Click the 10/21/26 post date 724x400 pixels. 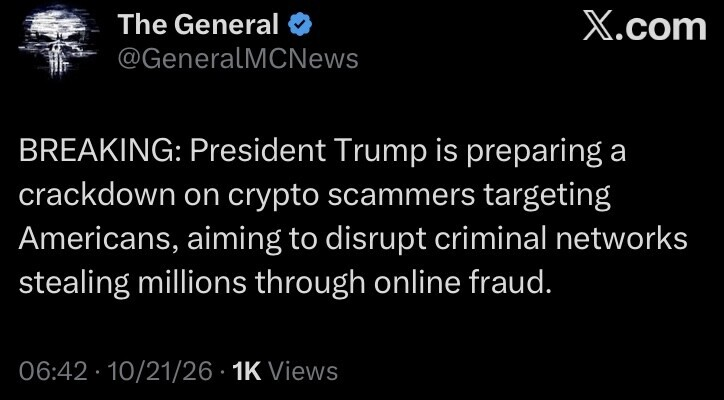[159, 371]
